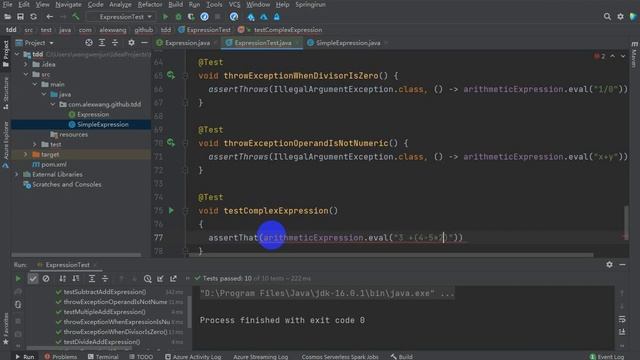Click the Build project hammer icon
The height and width of the screenshot is (360, 640).
(x=76, y=17)
